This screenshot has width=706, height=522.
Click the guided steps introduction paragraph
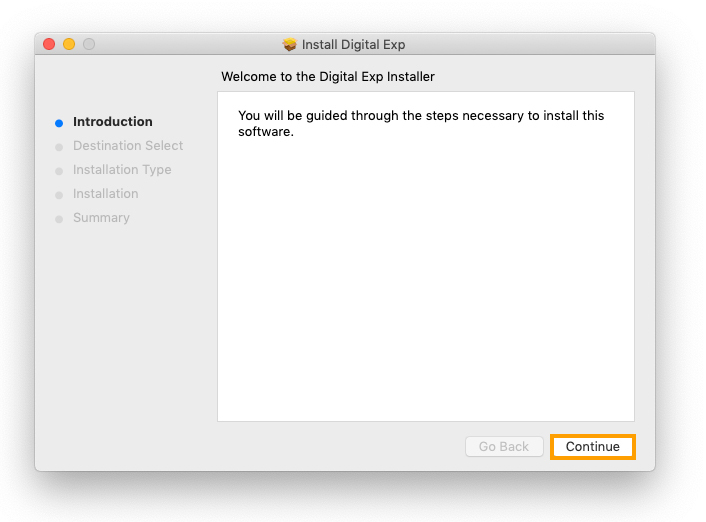(x=421, y=123)
